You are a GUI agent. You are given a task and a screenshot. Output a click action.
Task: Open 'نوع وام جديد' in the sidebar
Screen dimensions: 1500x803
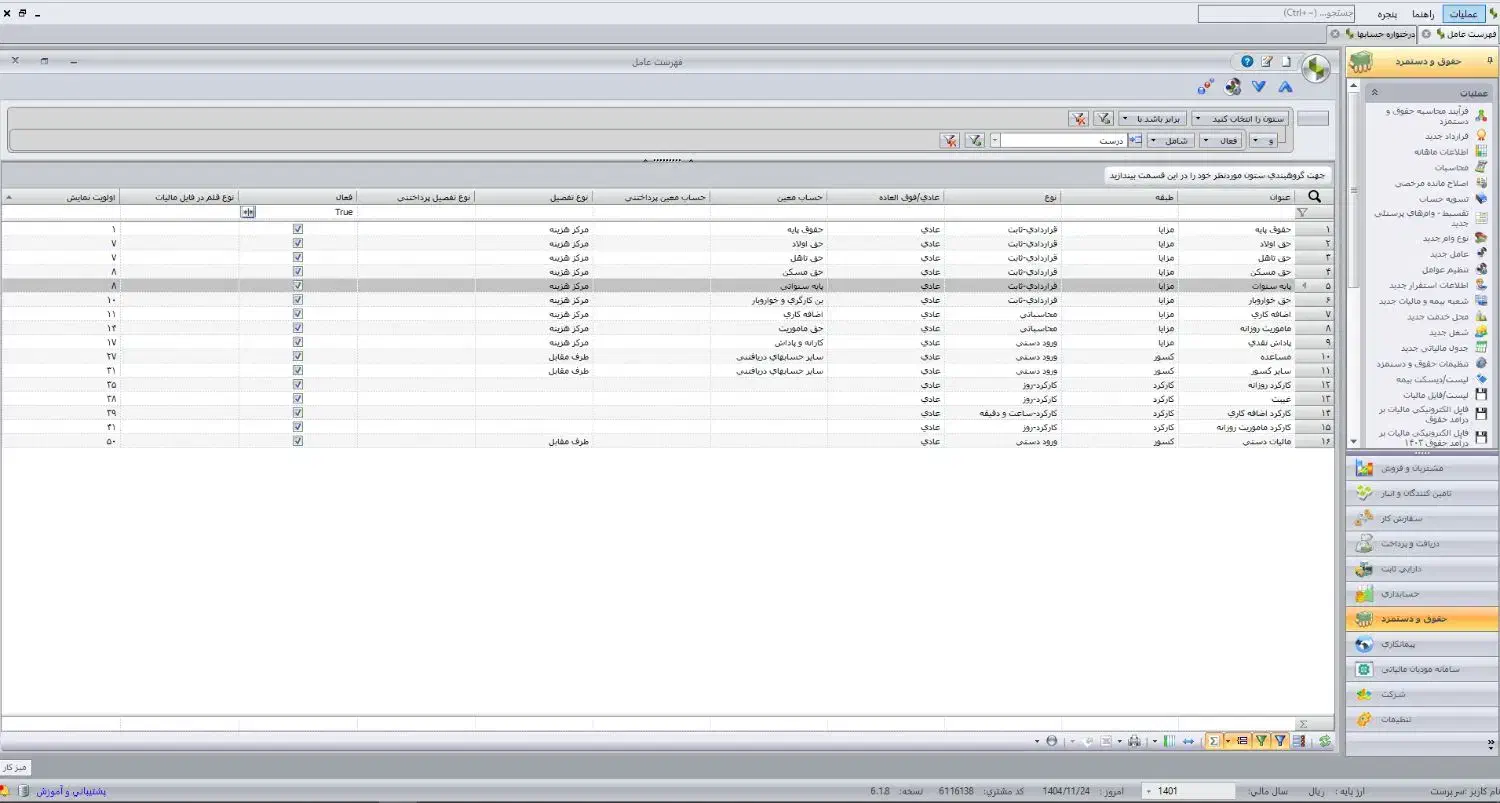pyautogui.click(x=1448, y=237)
